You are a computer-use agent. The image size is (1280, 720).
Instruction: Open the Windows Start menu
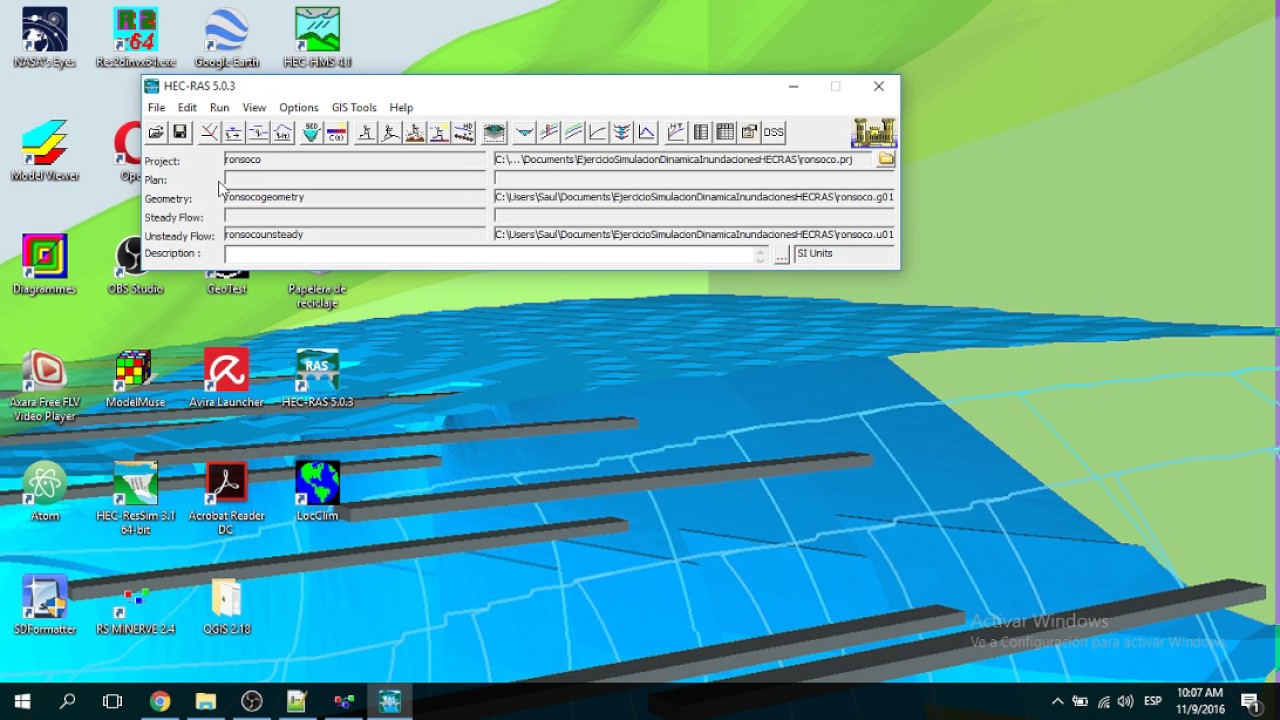pyautogui.click(x=22, y=701)
